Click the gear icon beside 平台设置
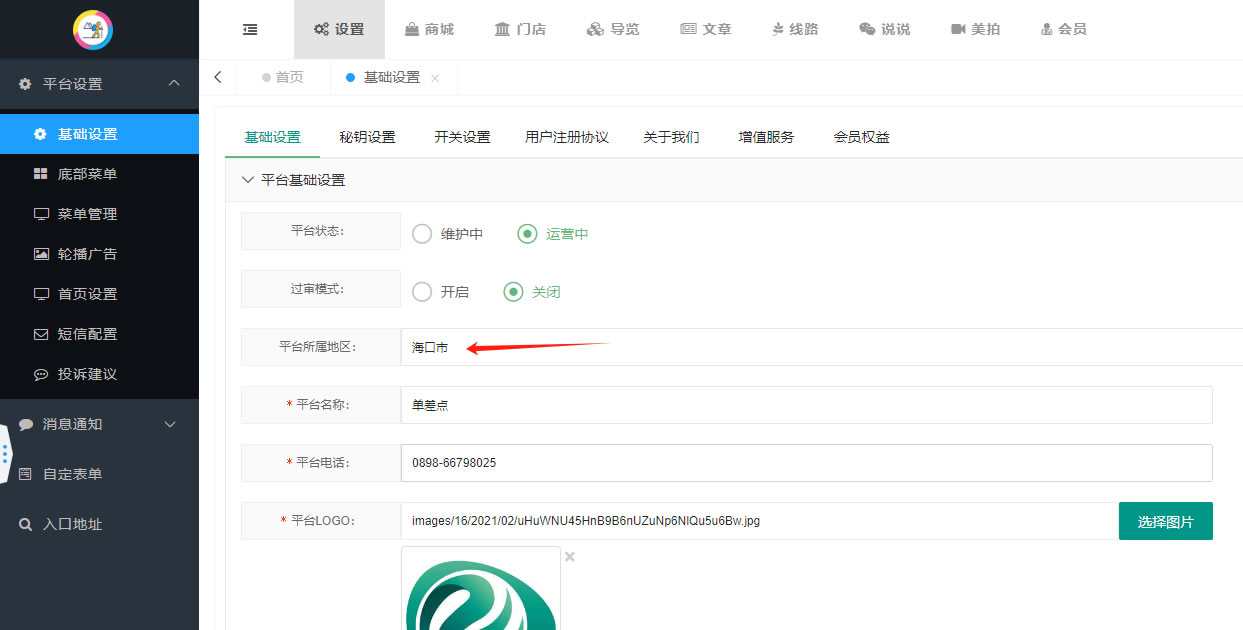1243x630 pixels. tap(25, 84)
